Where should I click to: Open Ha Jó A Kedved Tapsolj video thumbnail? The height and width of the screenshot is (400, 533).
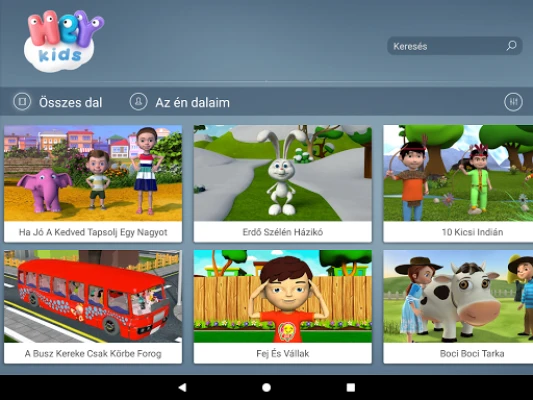(x=93, y=173)
